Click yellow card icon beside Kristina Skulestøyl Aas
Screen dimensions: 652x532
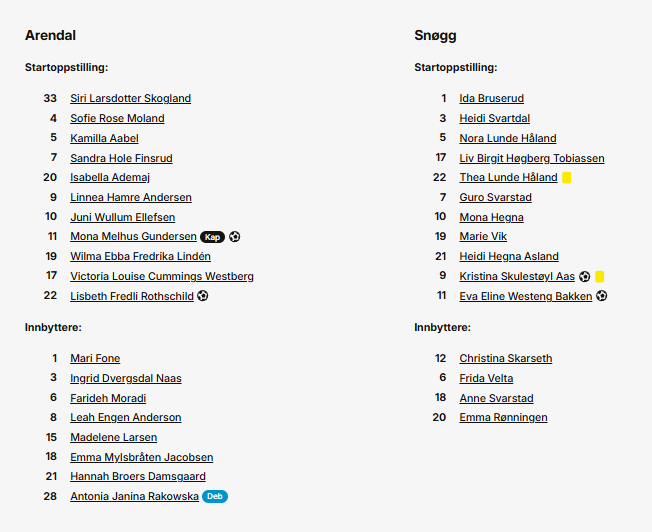(600, 276)
